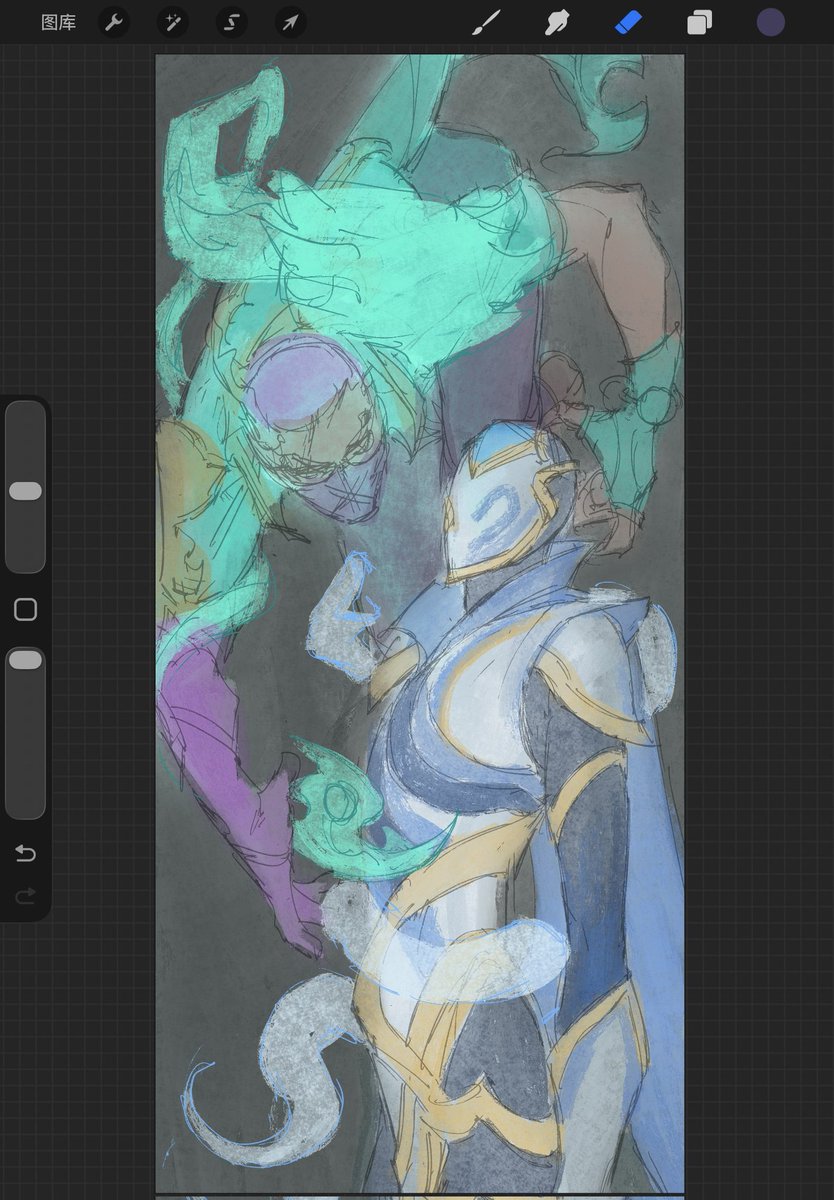The image size is (834, 1200).
Task: Open Layers to toggle layer visibility
Action: (699, 21)
